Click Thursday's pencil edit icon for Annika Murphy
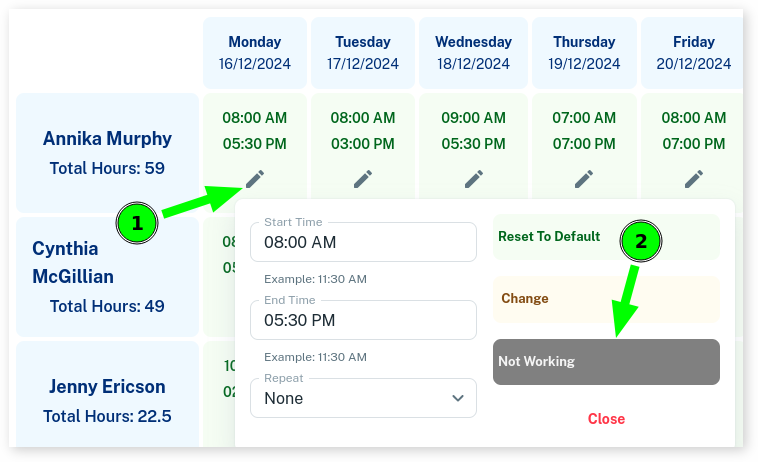This screenshot has height=462, width=758. point(584,178)
